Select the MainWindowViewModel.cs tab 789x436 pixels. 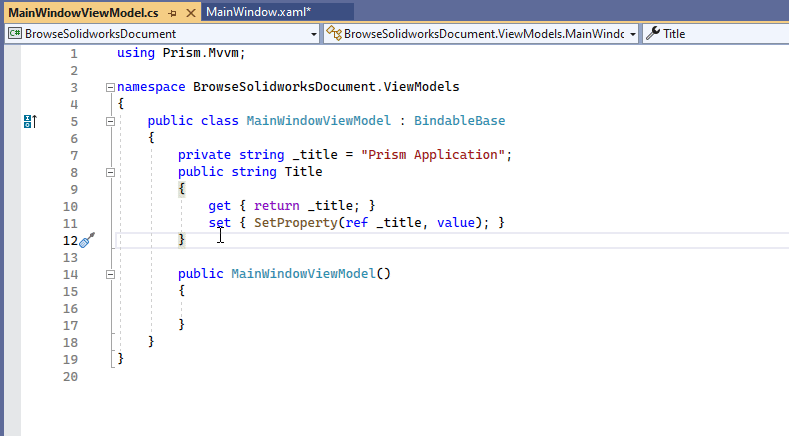click(84, 13)
